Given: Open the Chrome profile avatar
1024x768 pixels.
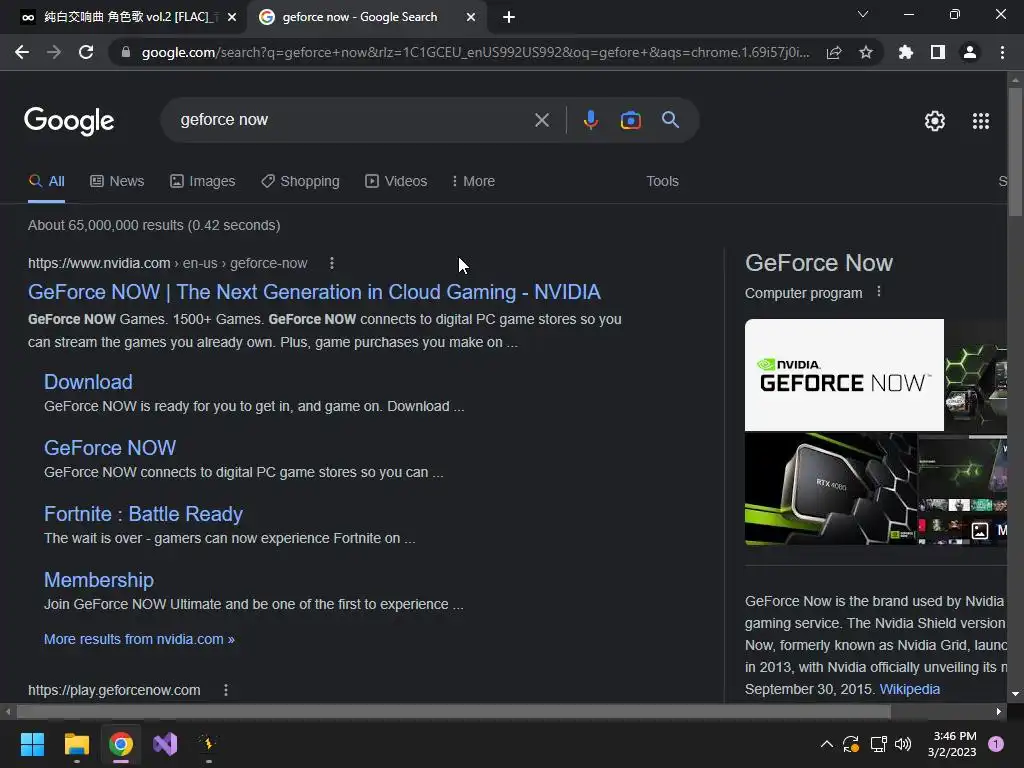Looking at the screenshot, I should click(970, 52).
